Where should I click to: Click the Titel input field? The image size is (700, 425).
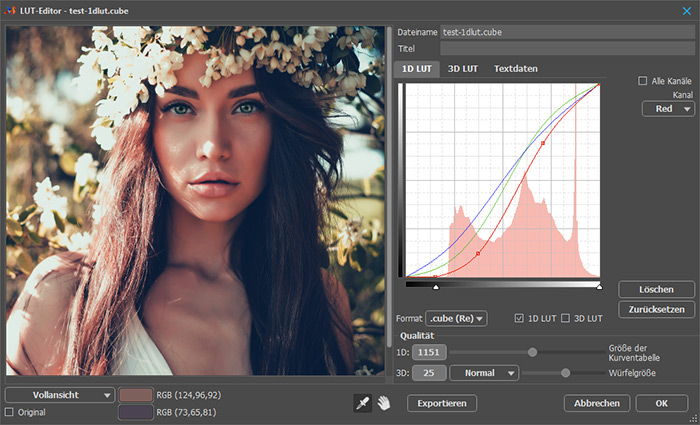pos(567,48)
